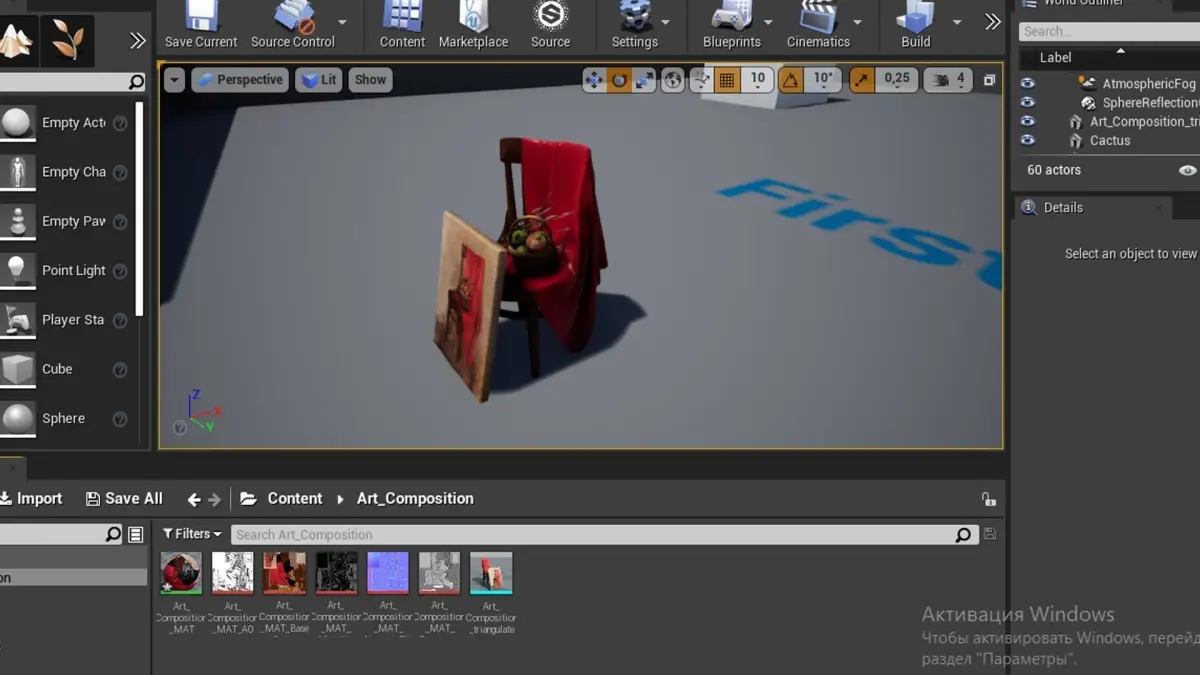Toggle visibility of Cactus actor
This screenshot has height=675, width=1200.
click(x=1027, y=140)
